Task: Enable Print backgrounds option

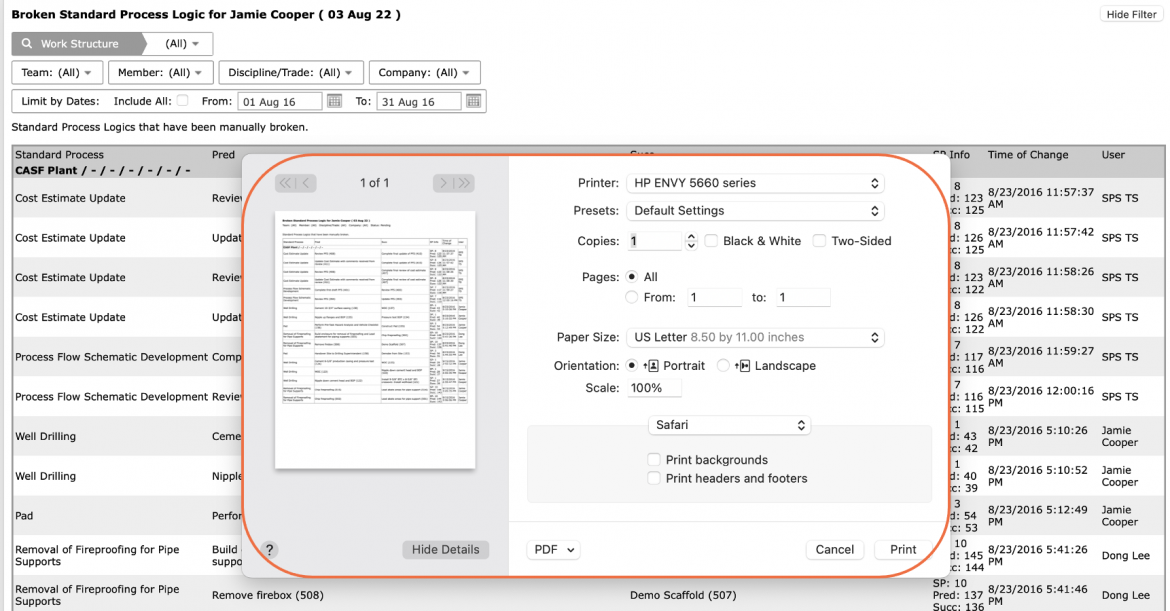Action: click(x=654, y=460)
